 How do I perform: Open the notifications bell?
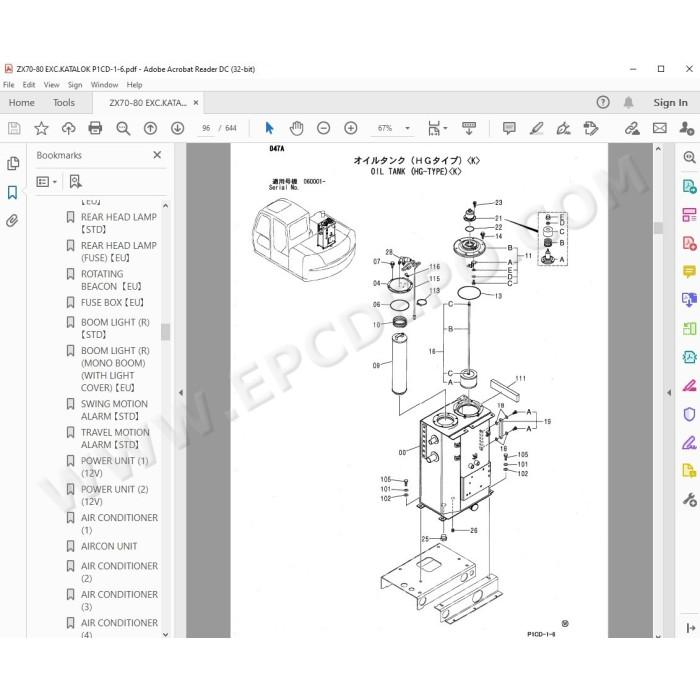[628, 103]
